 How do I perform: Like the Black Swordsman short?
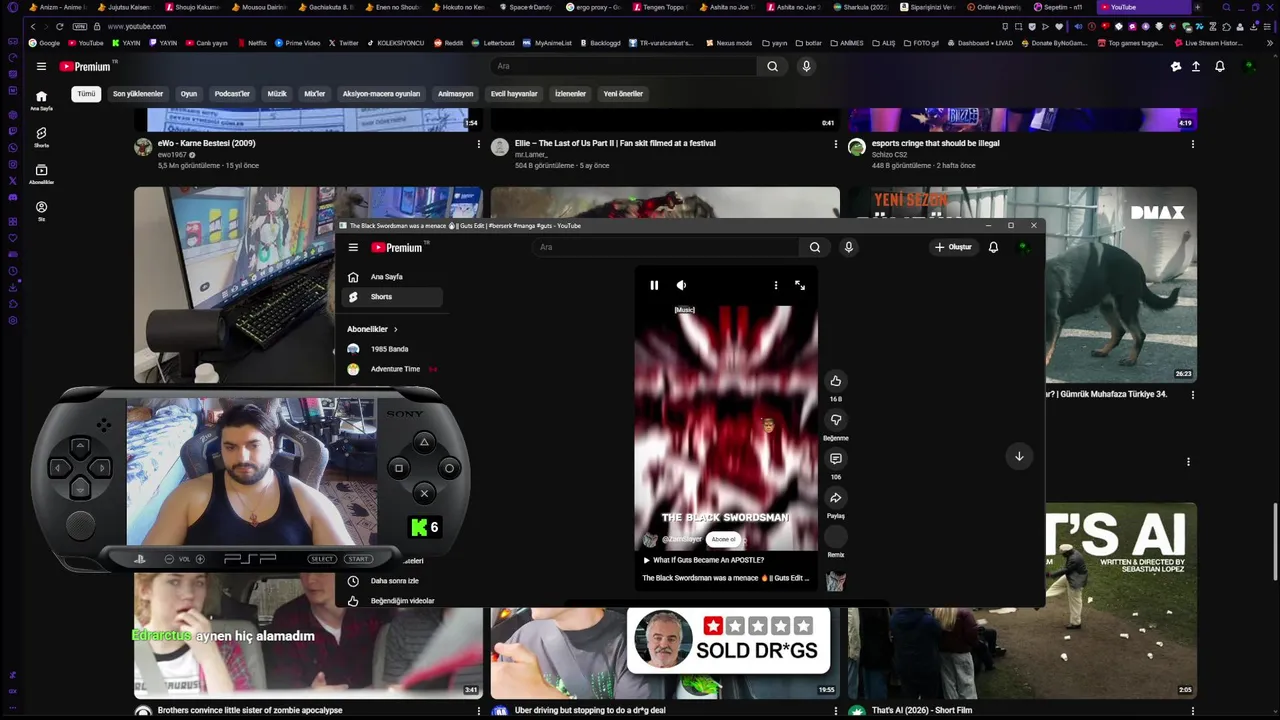(x=836, y=381)
